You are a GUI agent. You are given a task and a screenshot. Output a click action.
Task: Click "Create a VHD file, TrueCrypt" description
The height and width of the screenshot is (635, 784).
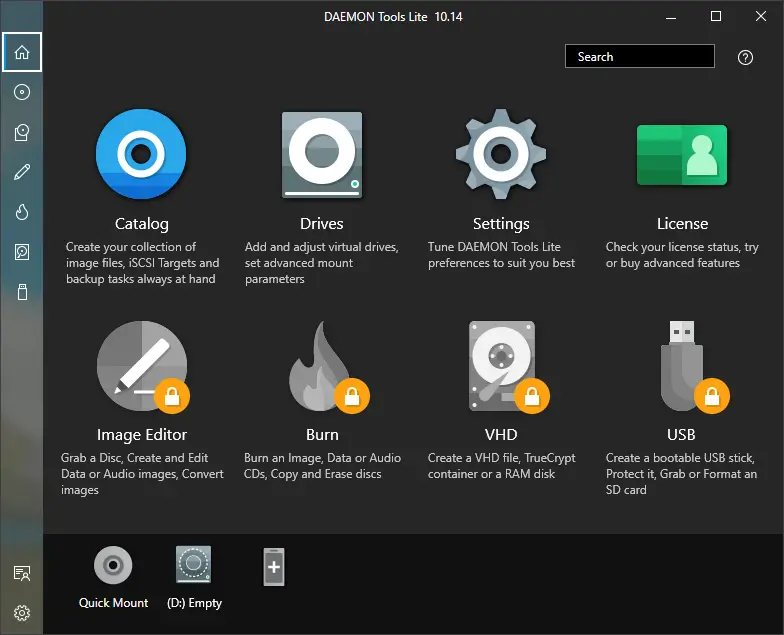click(502, 458)
